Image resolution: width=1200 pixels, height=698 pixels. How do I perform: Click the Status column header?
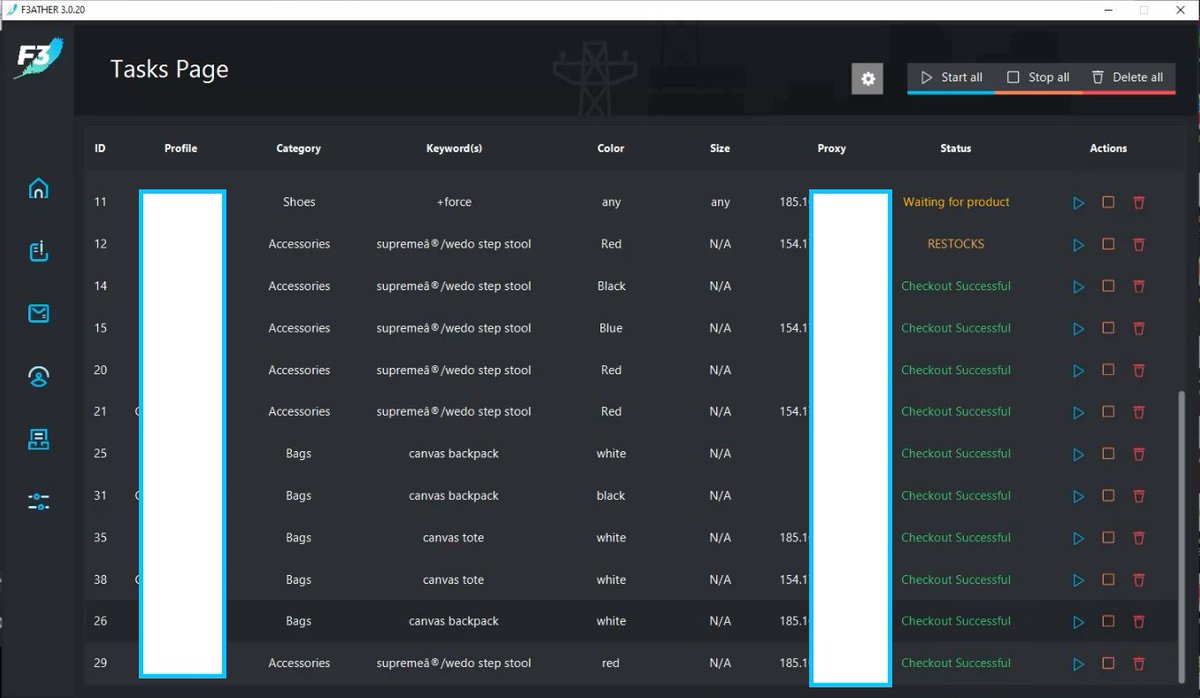[956, 148]
